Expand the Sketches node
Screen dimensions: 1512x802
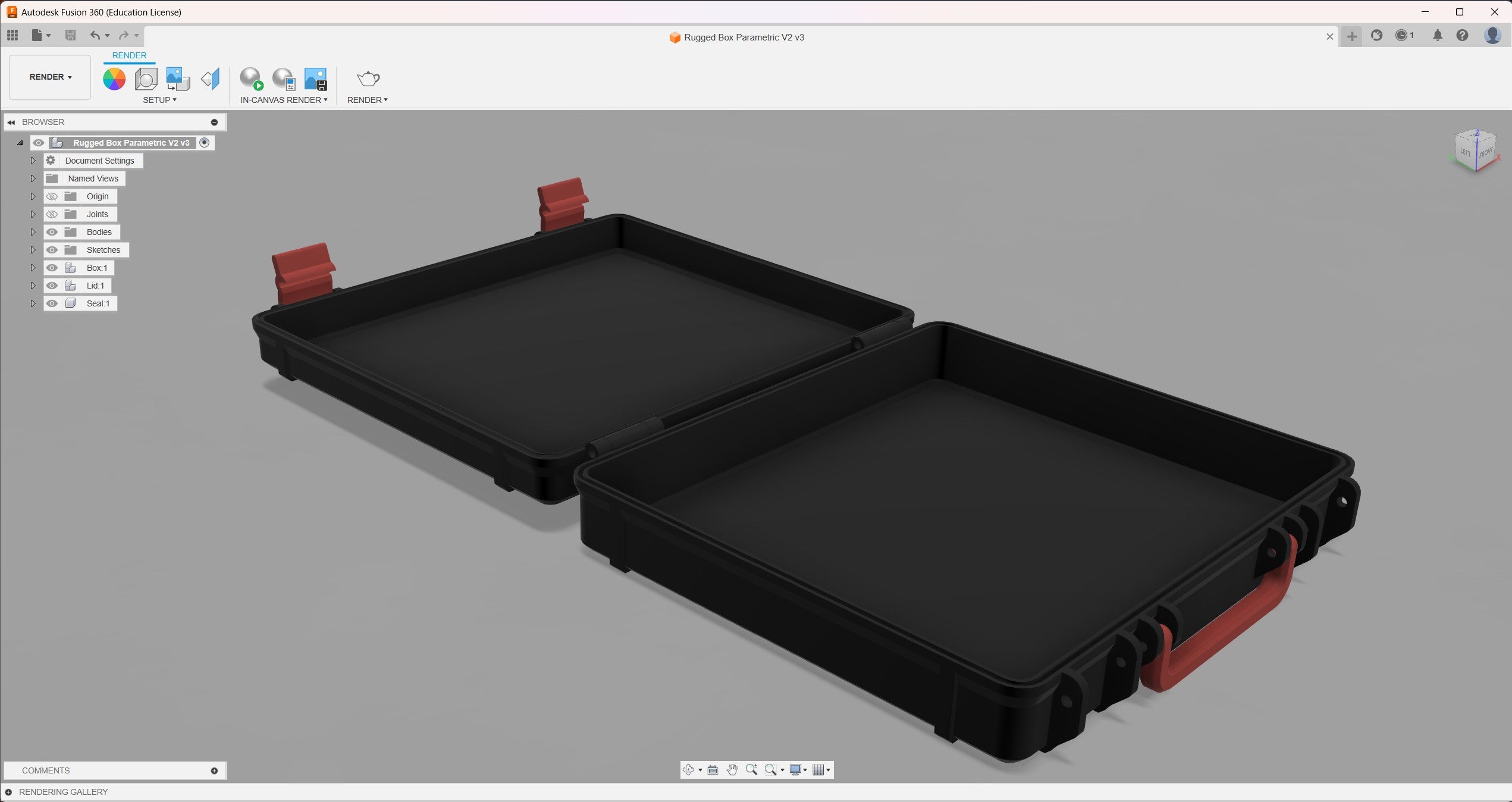(x=33, y=250)
